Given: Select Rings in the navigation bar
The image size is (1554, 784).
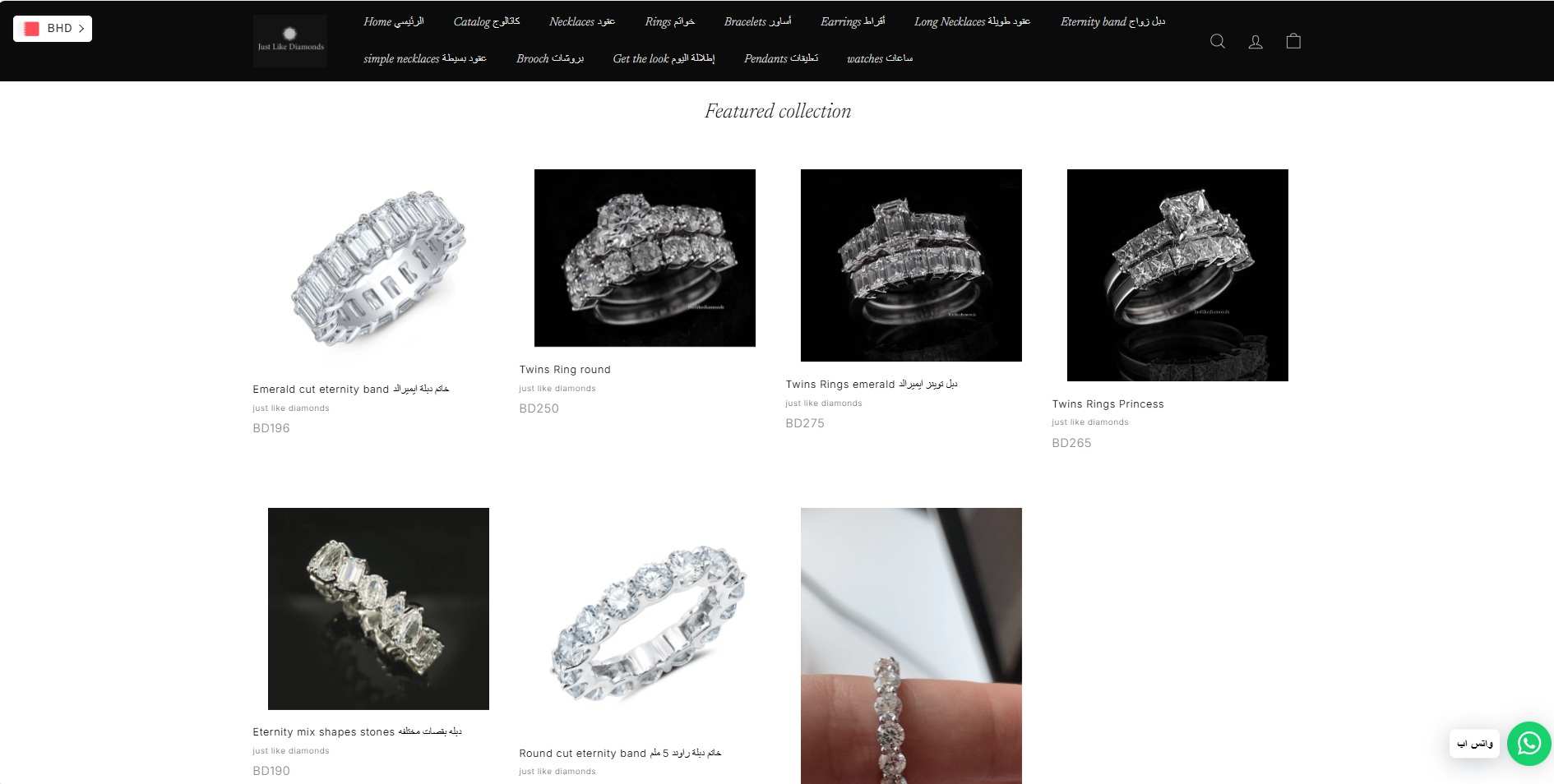Looking at the screenshot, I should pos(670,21).
